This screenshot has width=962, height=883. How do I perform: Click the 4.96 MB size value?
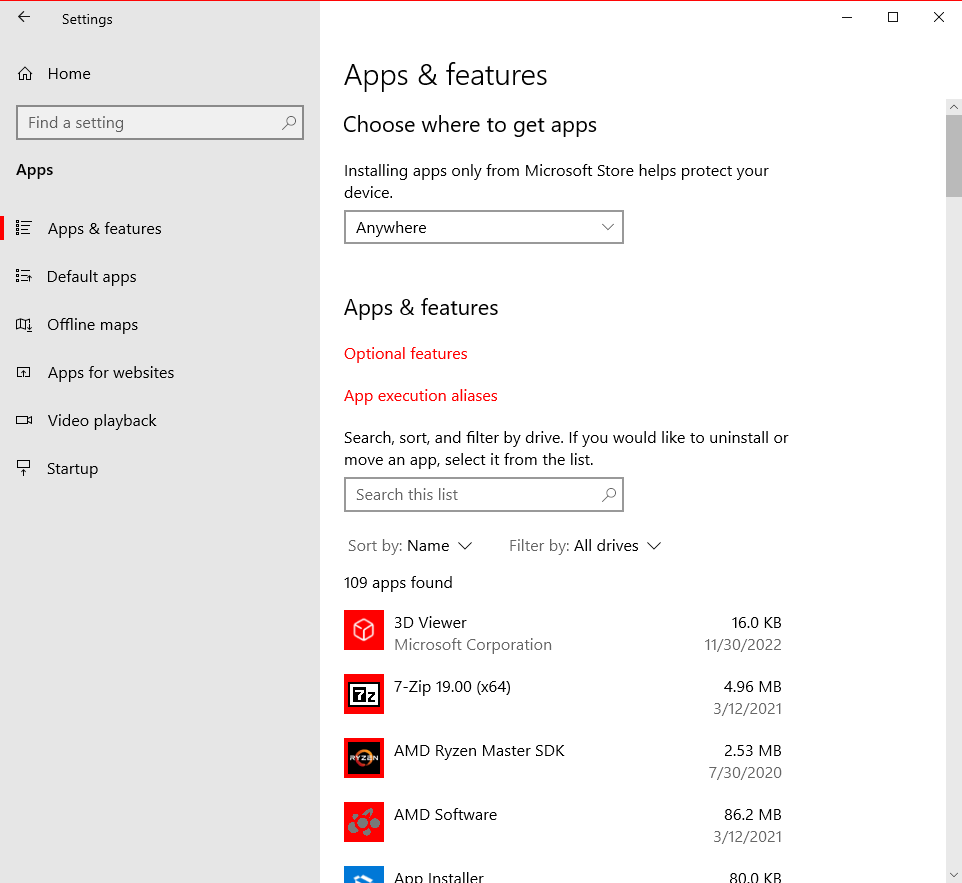[x=752, y=686]
